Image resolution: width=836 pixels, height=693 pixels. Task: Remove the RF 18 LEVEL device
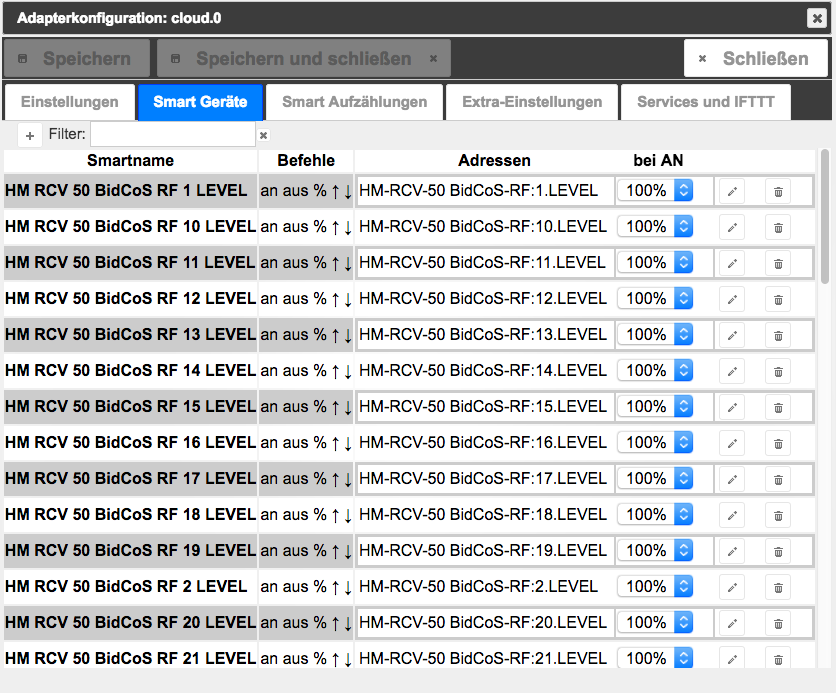[x=778, y=515]
